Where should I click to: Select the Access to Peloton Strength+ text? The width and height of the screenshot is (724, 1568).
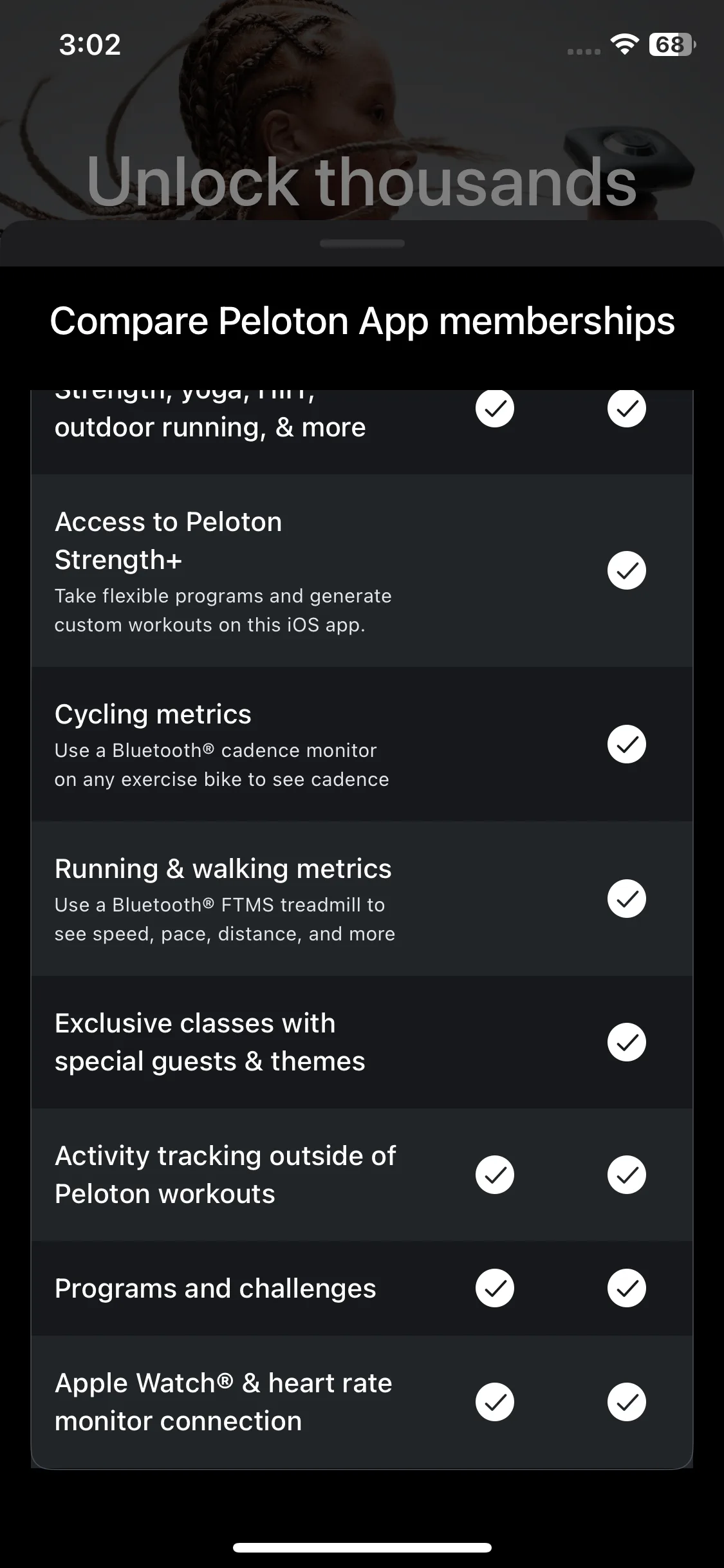168,541
